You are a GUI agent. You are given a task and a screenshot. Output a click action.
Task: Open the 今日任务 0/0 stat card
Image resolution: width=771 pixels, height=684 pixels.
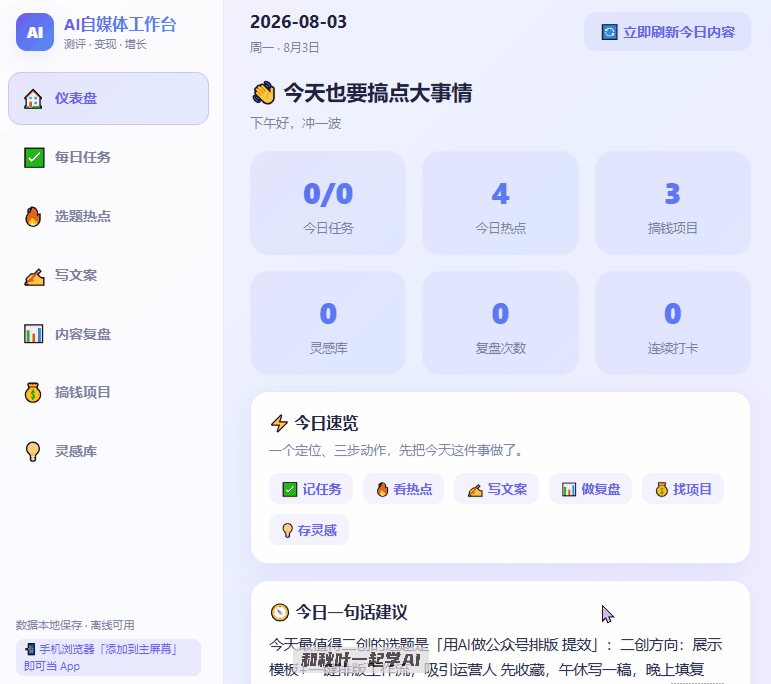(328, 203)
